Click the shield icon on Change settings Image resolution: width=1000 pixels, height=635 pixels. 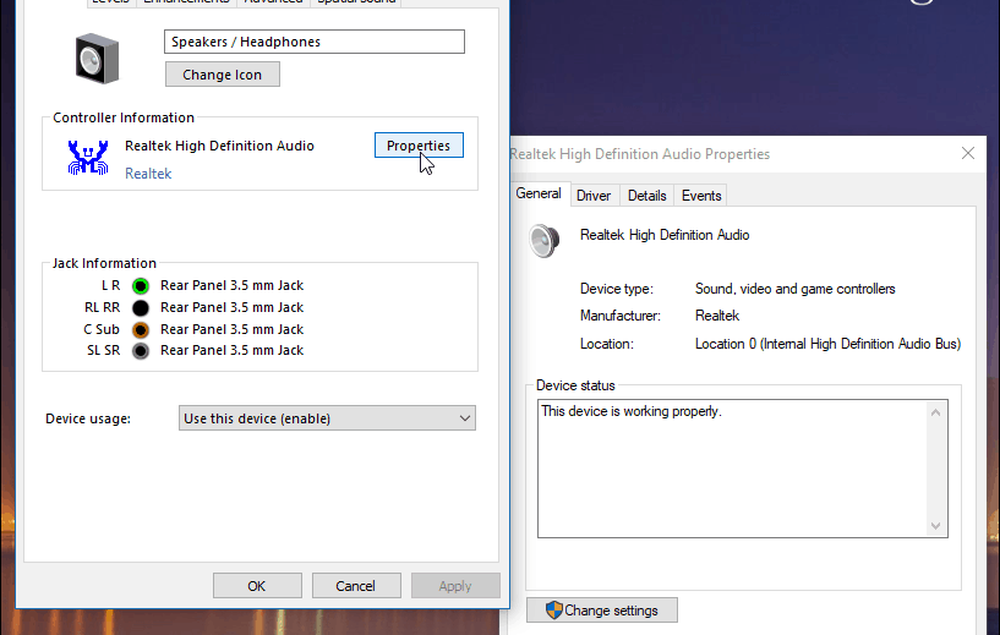click(x=555, y=610)
